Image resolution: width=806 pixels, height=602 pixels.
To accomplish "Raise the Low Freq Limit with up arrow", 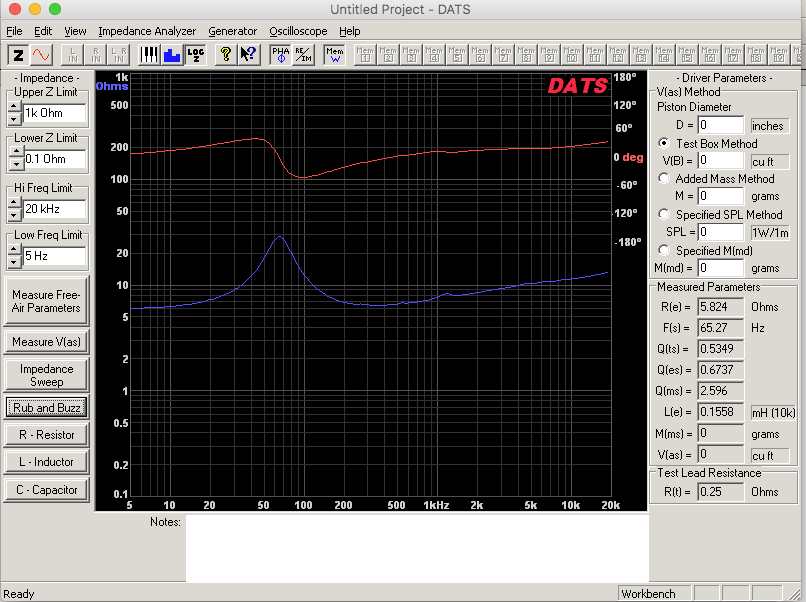I will click(14, 250).
